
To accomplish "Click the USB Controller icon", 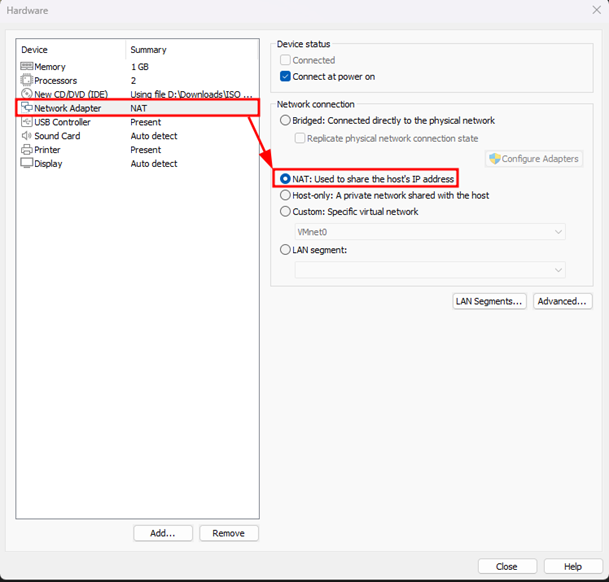I will point(27,122).
